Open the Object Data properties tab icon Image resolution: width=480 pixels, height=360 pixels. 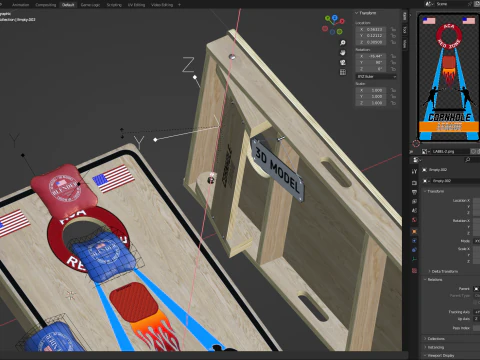click(x=414, y=259)
